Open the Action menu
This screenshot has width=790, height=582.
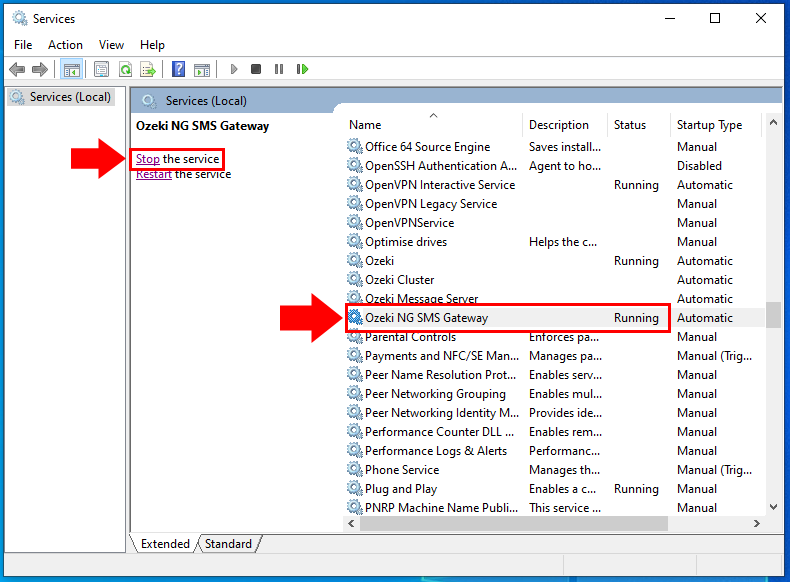pos(65,45)
